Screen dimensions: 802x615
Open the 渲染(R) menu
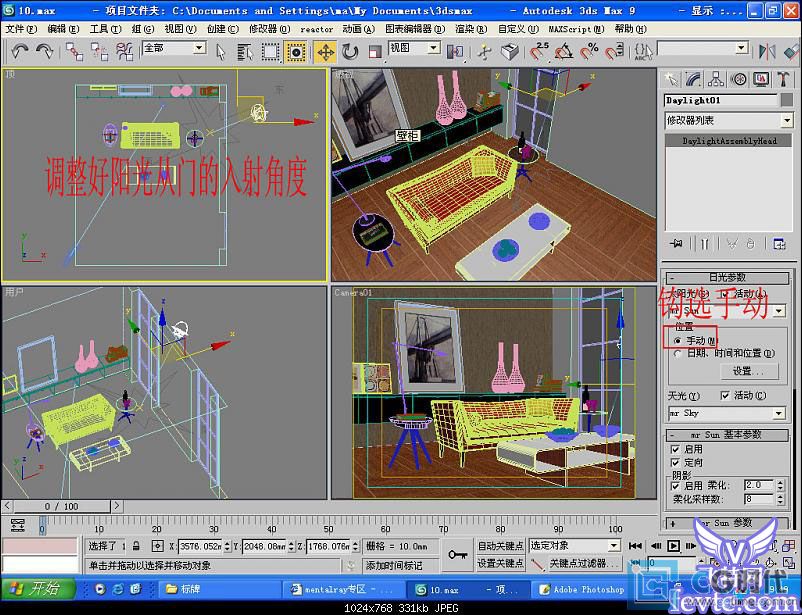click(x=471, y=29)
